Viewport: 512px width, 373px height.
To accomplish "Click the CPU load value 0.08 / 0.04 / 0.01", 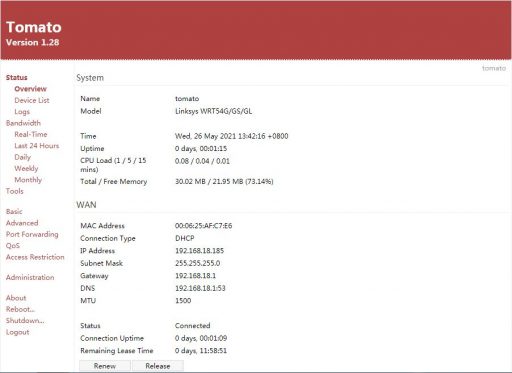I will 202,161.
